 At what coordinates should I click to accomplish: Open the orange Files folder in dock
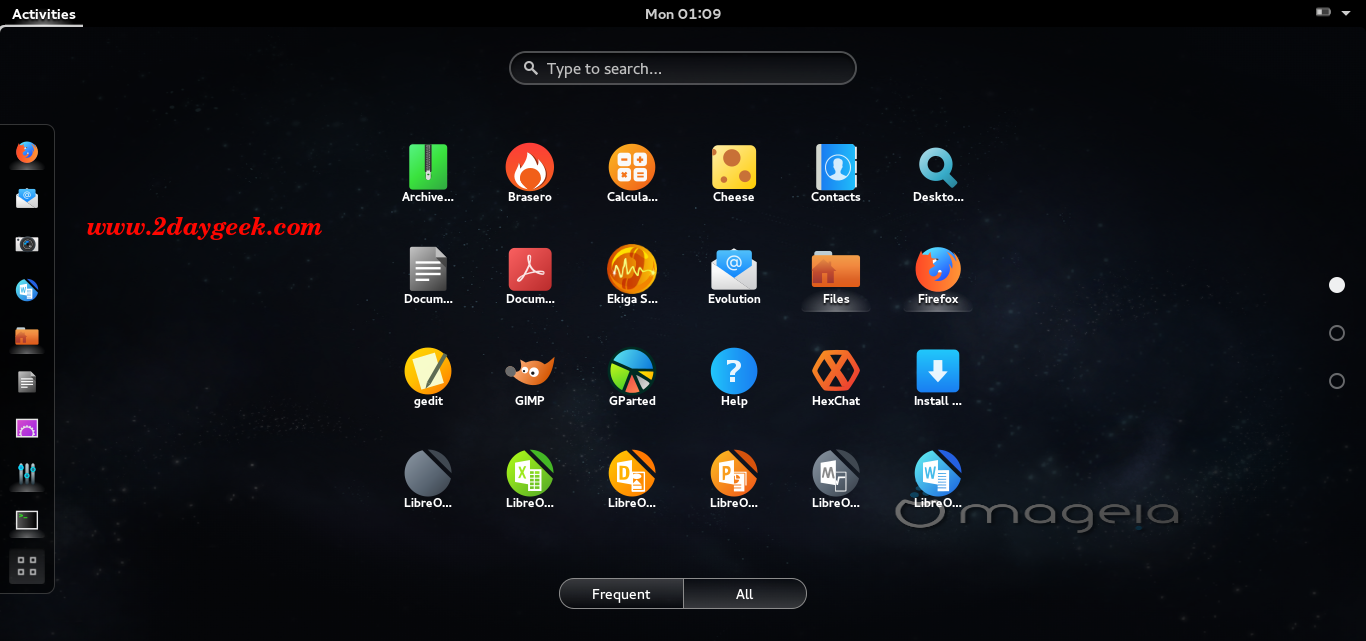click(x=27, y=336)
